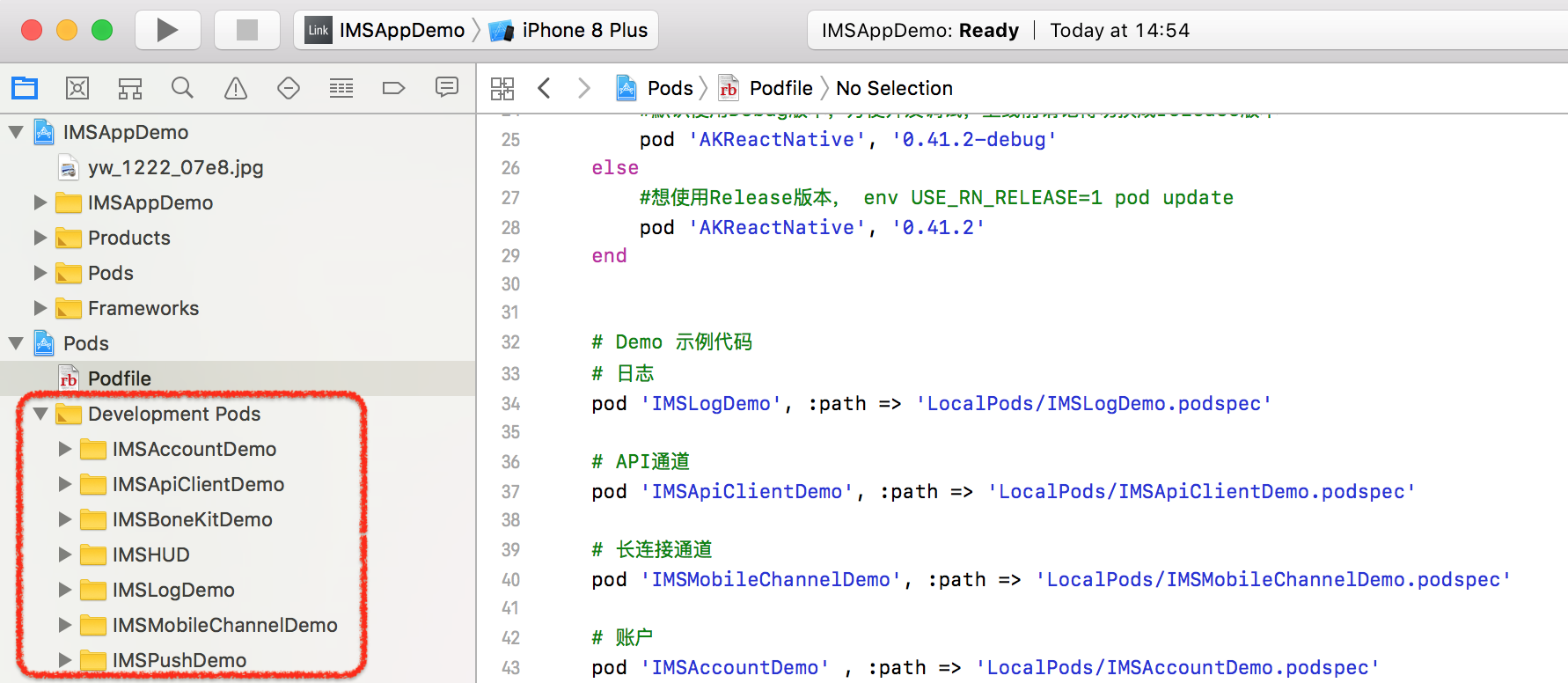Open the Test navigator diamond icon

(289, 88)
